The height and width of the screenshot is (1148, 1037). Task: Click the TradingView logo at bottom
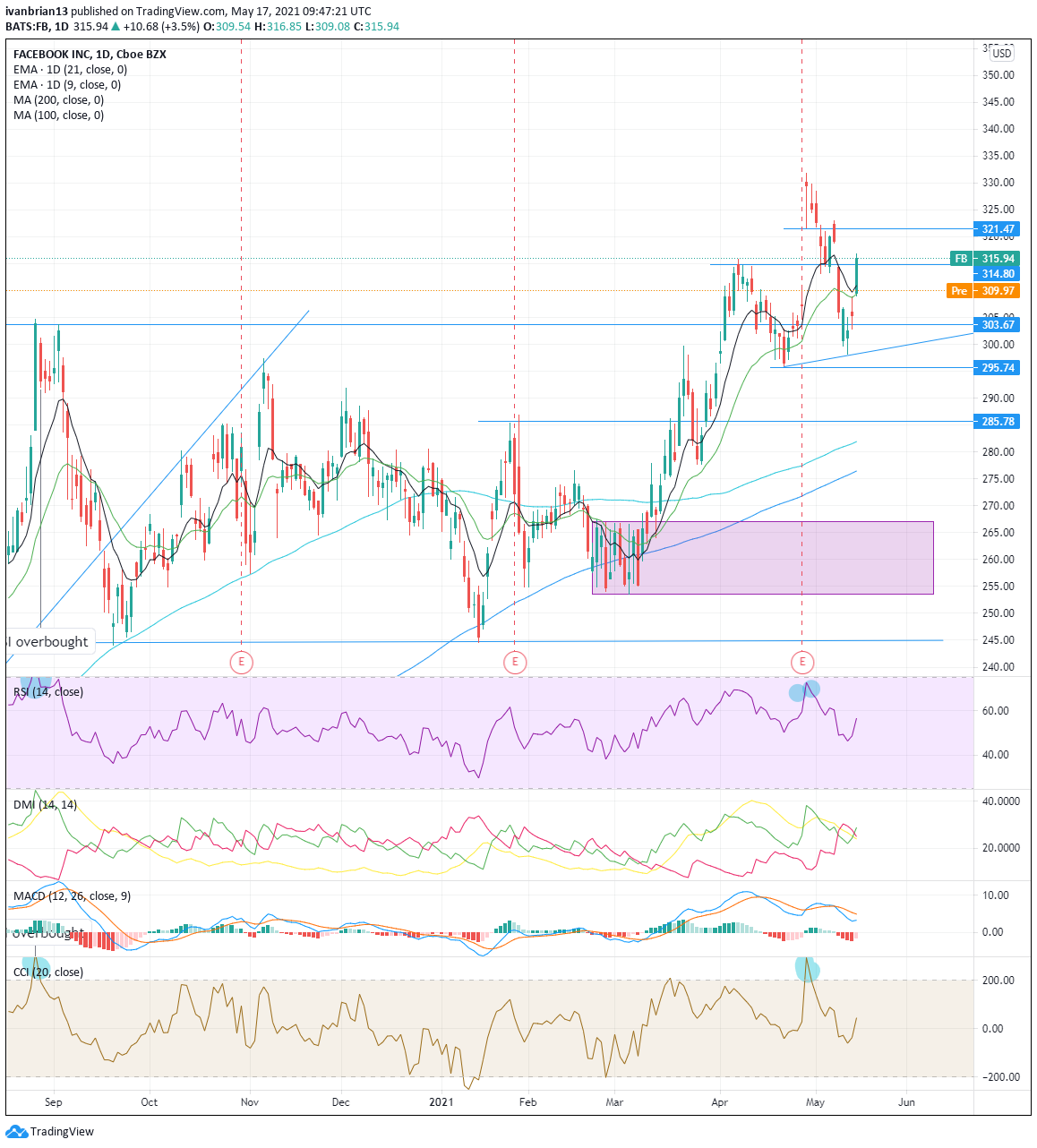(x=50, y=1131)
